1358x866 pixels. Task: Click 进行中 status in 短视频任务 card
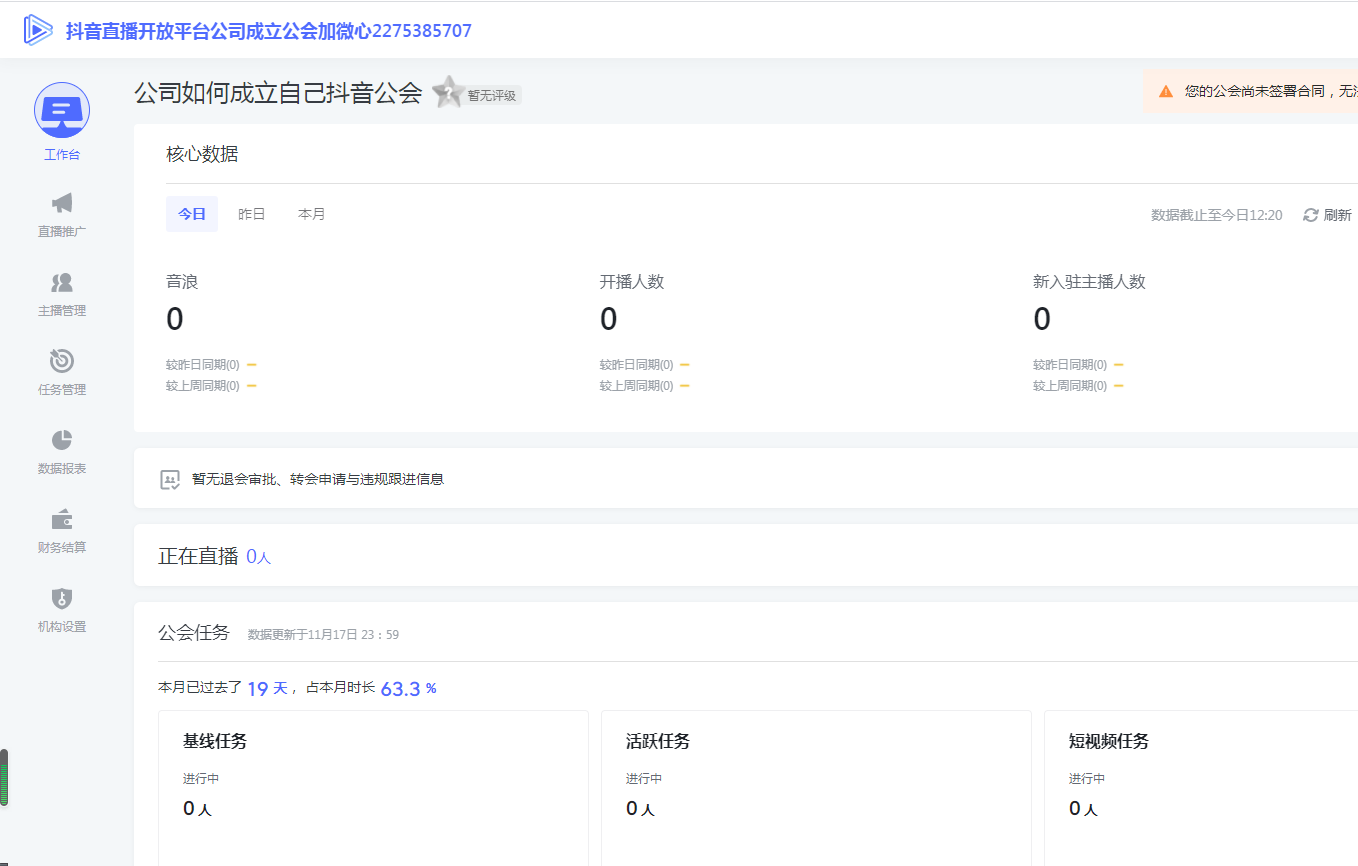1087,779
